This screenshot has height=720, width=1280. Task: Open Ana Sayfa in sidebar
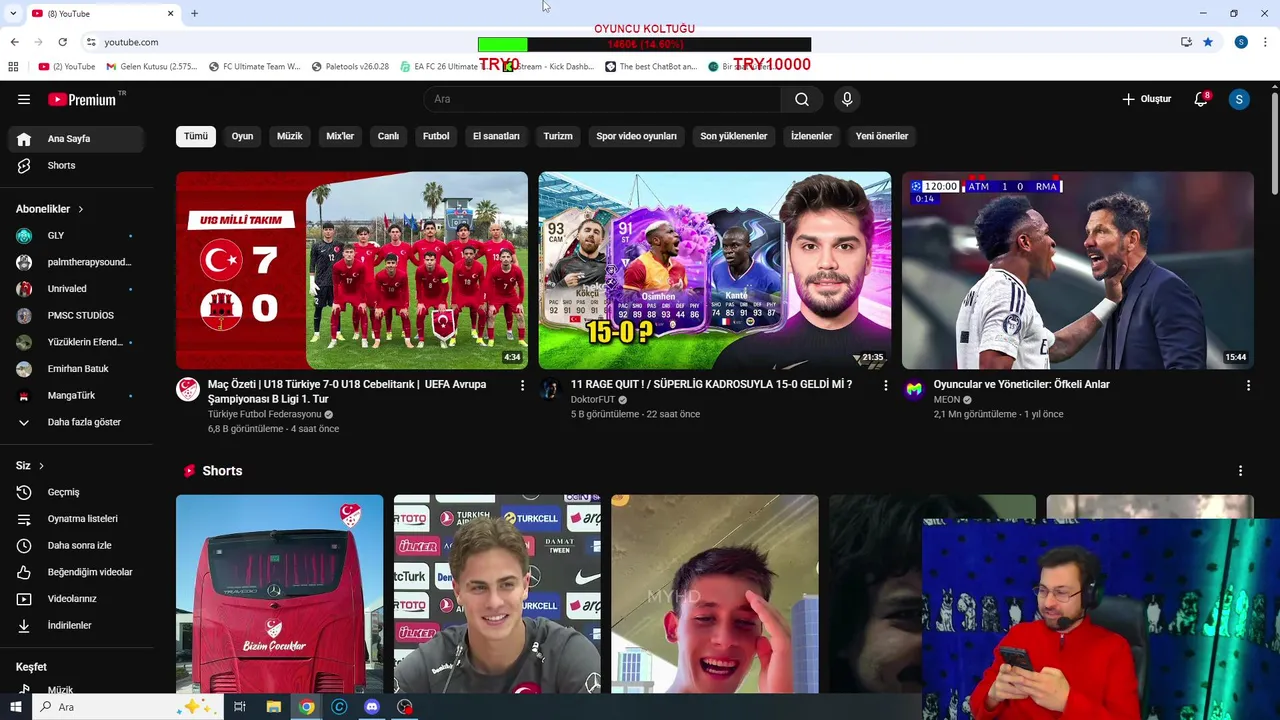76,139
